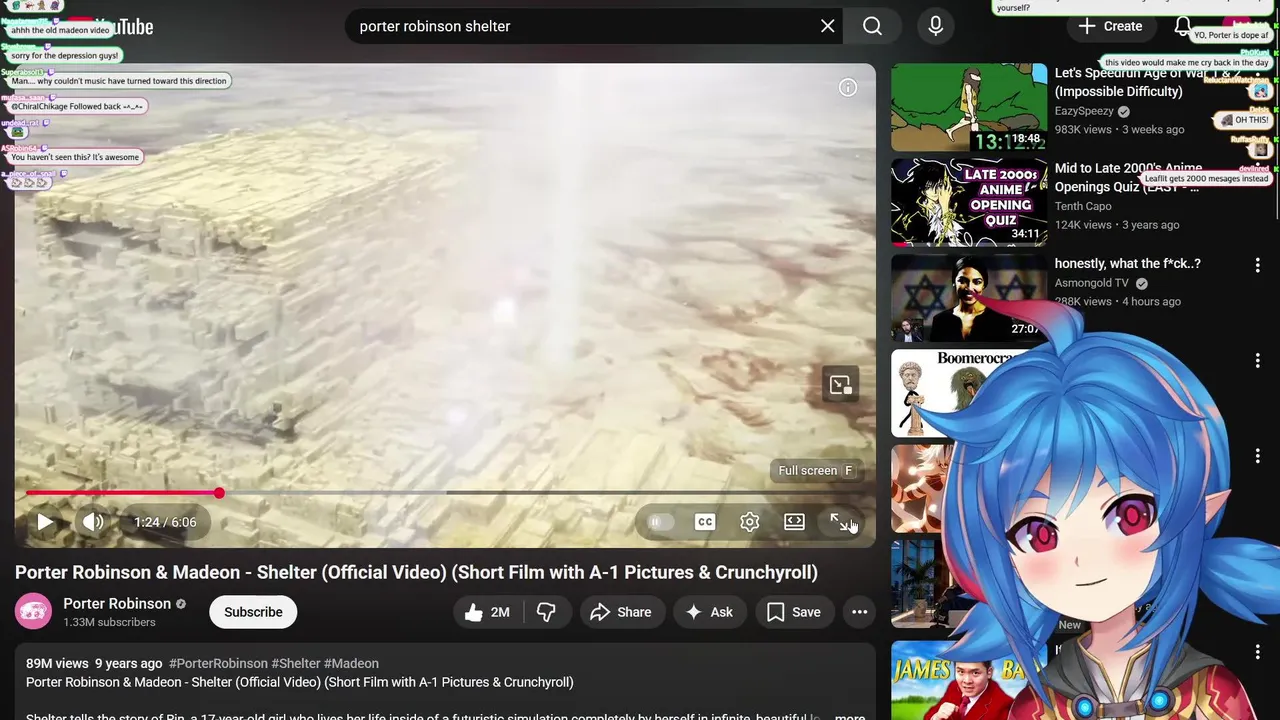Share the video
Image resolution: width=1280 pixels, height=720 pixels.
coord(621,612)
